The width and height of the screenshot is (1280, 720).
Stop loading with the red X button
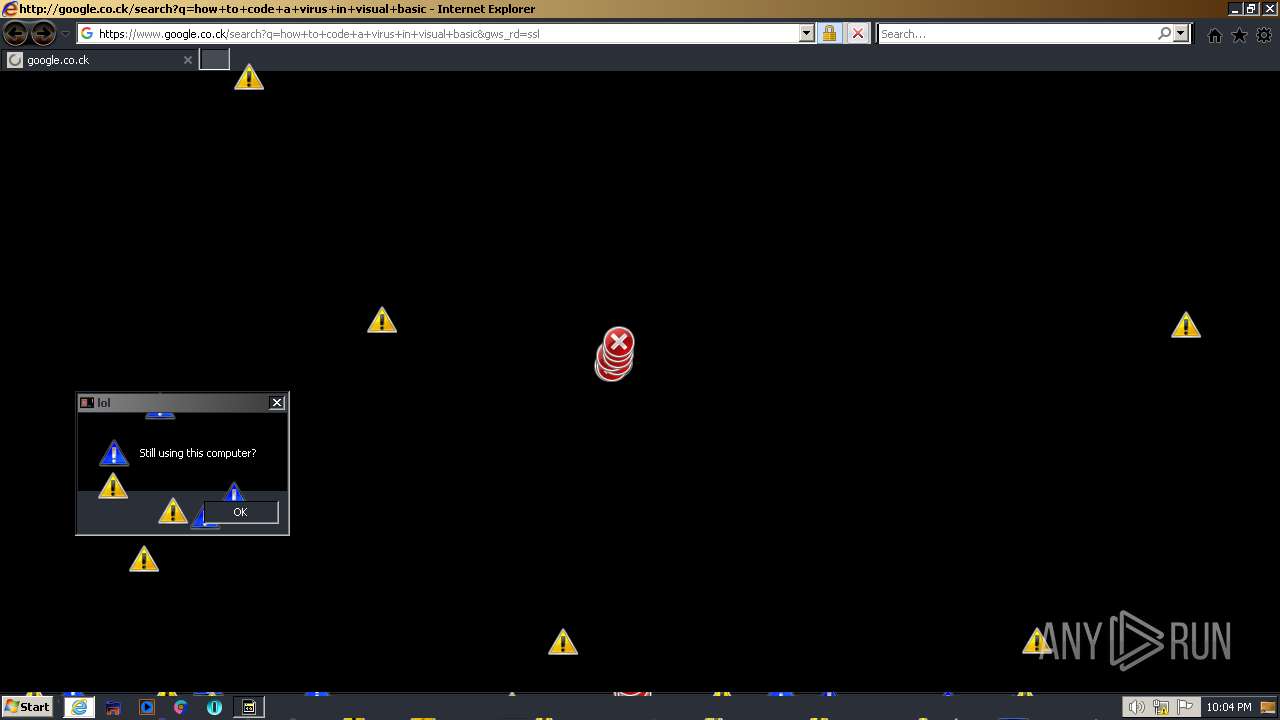857,34
